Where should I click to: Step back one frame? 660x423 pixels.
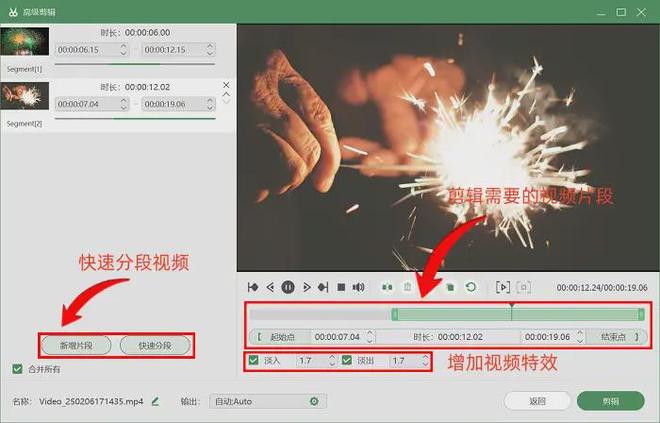(270, 287)
